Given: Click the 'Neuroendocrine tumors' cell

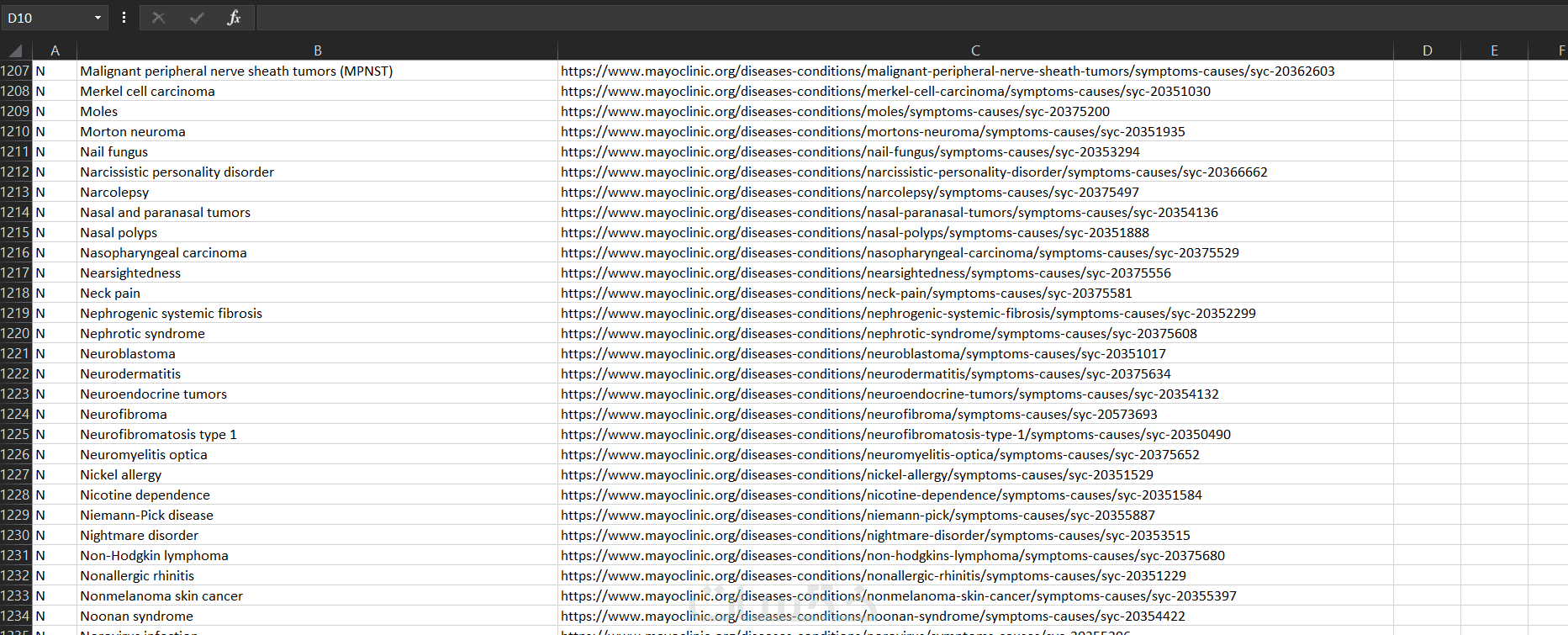Looking at the screenshot, I should [x=317, y=394].
